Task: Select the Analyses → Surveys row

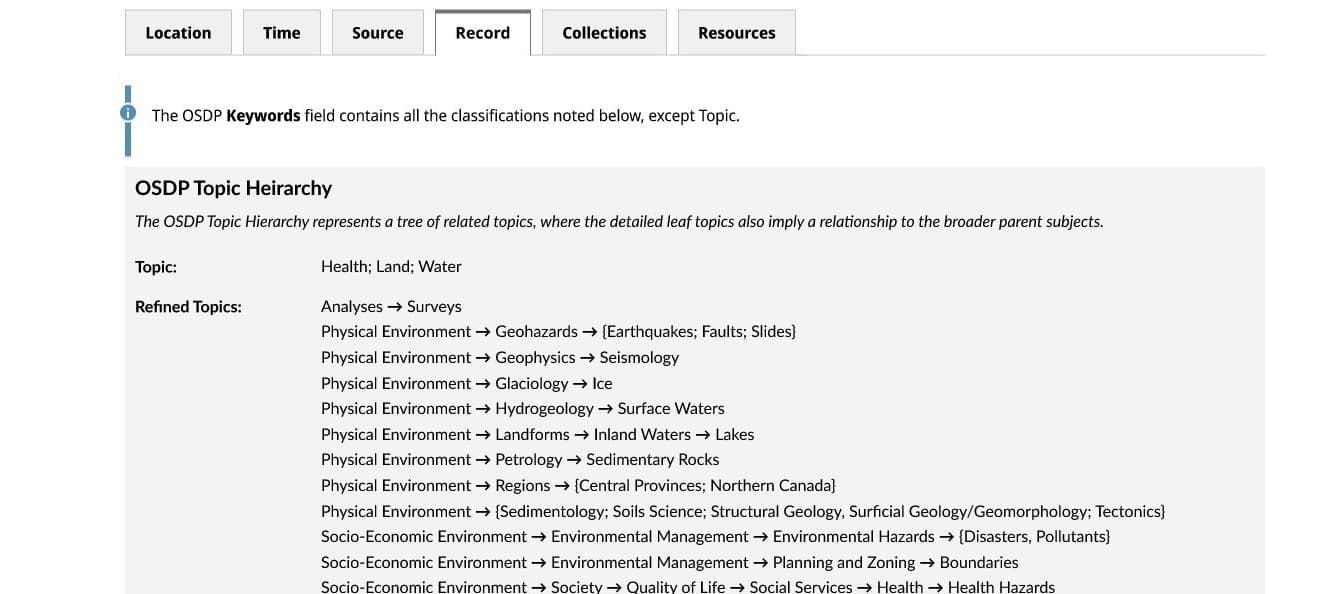Action: coord(391,307)
